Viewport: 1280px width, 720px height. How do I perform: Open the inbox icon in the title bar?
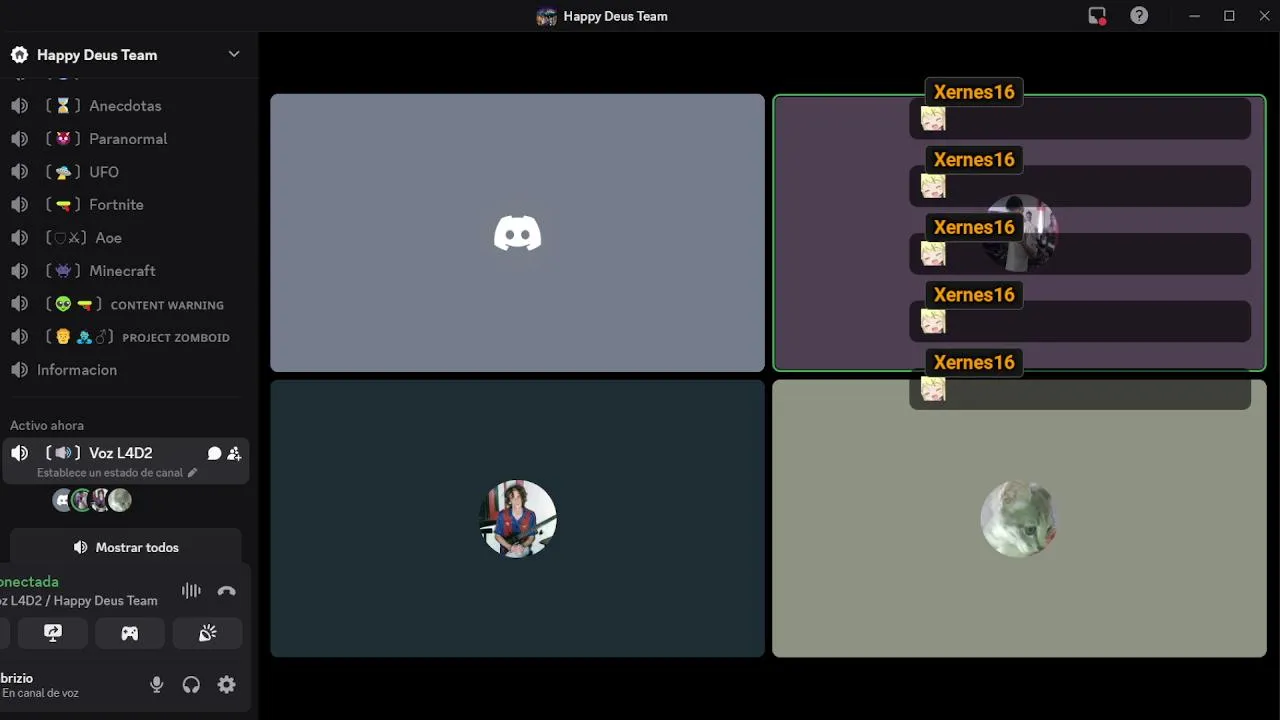click(1097, 16)
